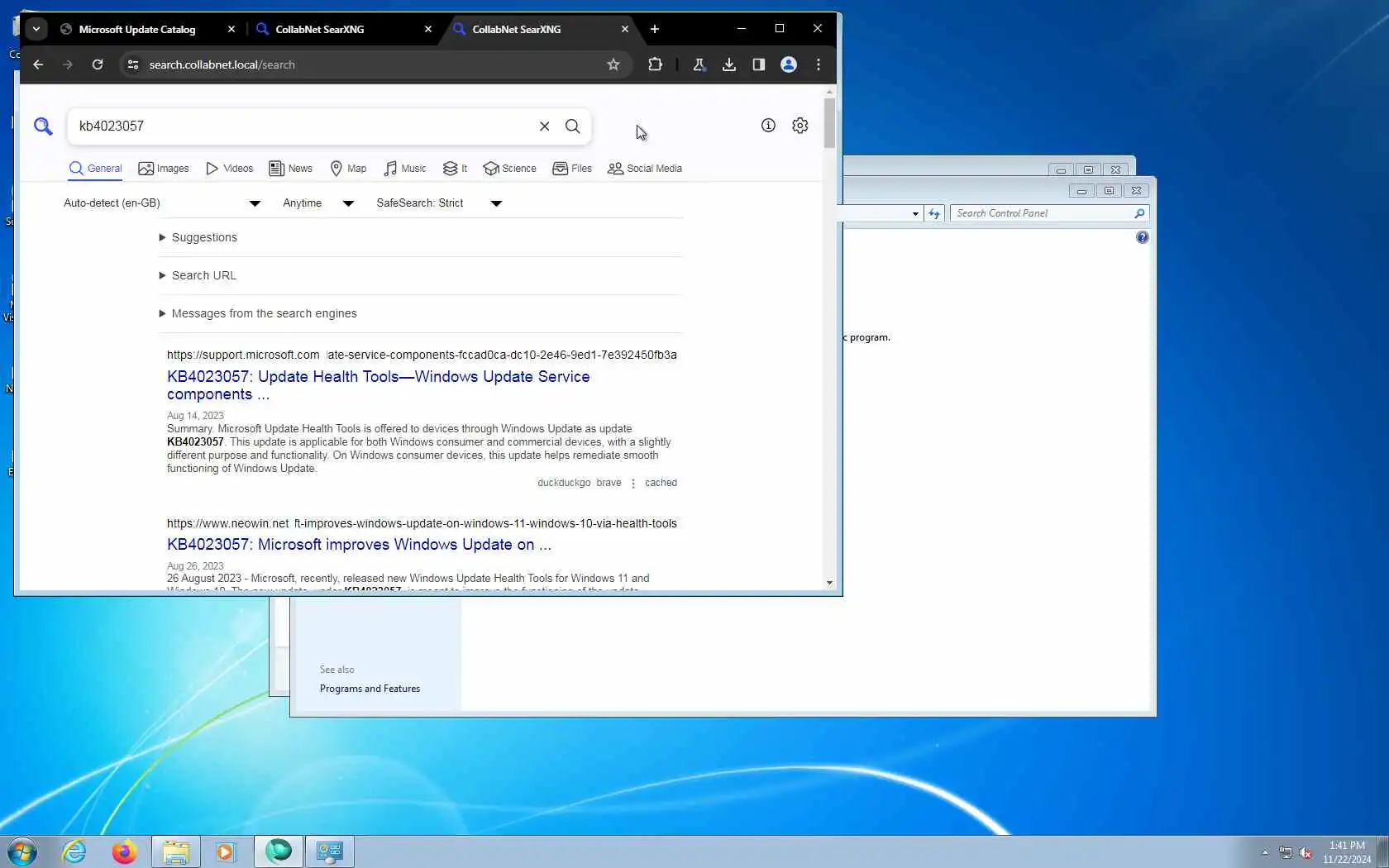The height and width of the screenshot is (868, 1389).
Task: Open the taskbar clock showing 1:41 PM
Action: (x=1347, y=852)
